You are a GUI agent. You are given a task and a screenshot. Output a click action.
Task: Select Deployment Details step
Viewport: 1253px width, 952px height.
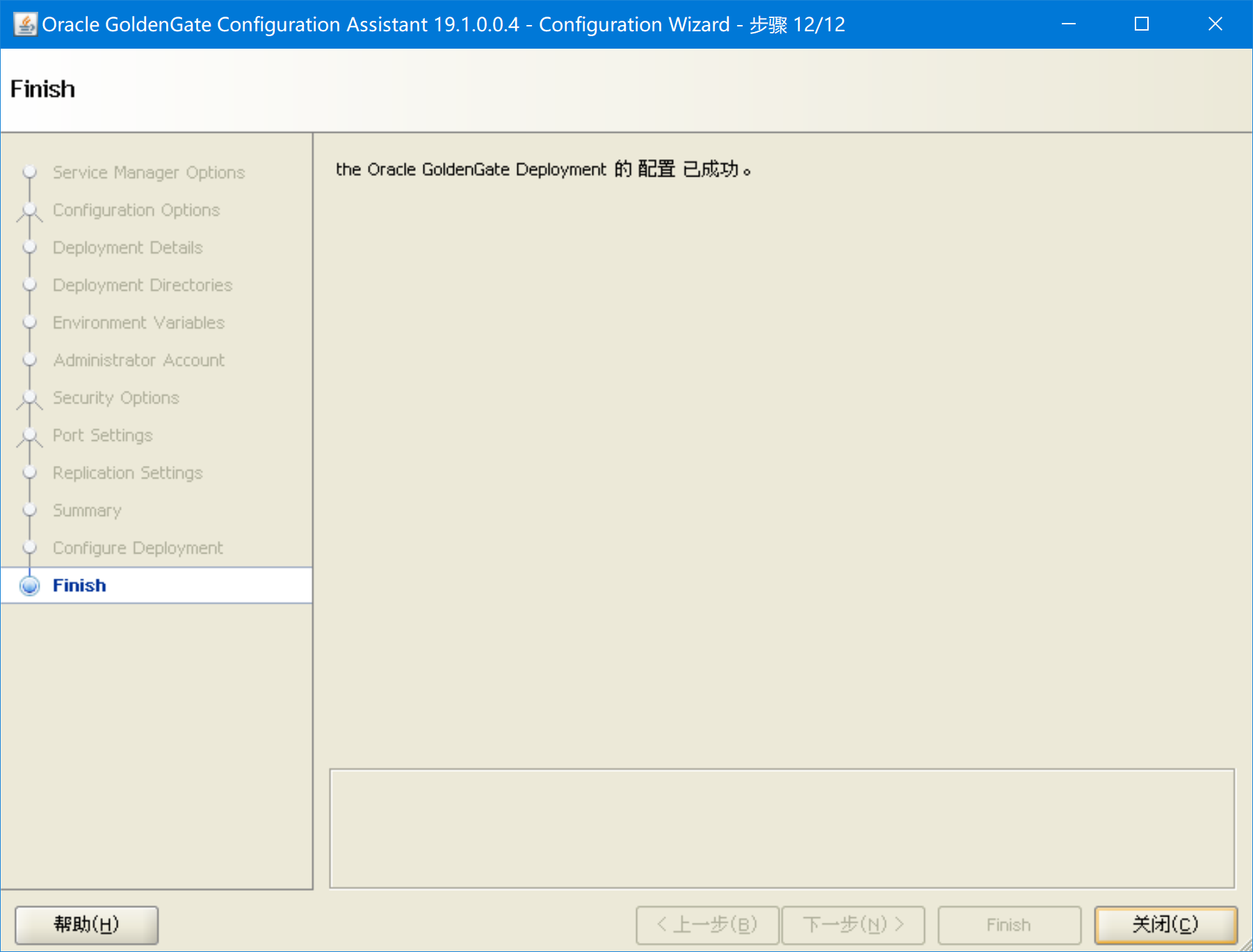128,248
